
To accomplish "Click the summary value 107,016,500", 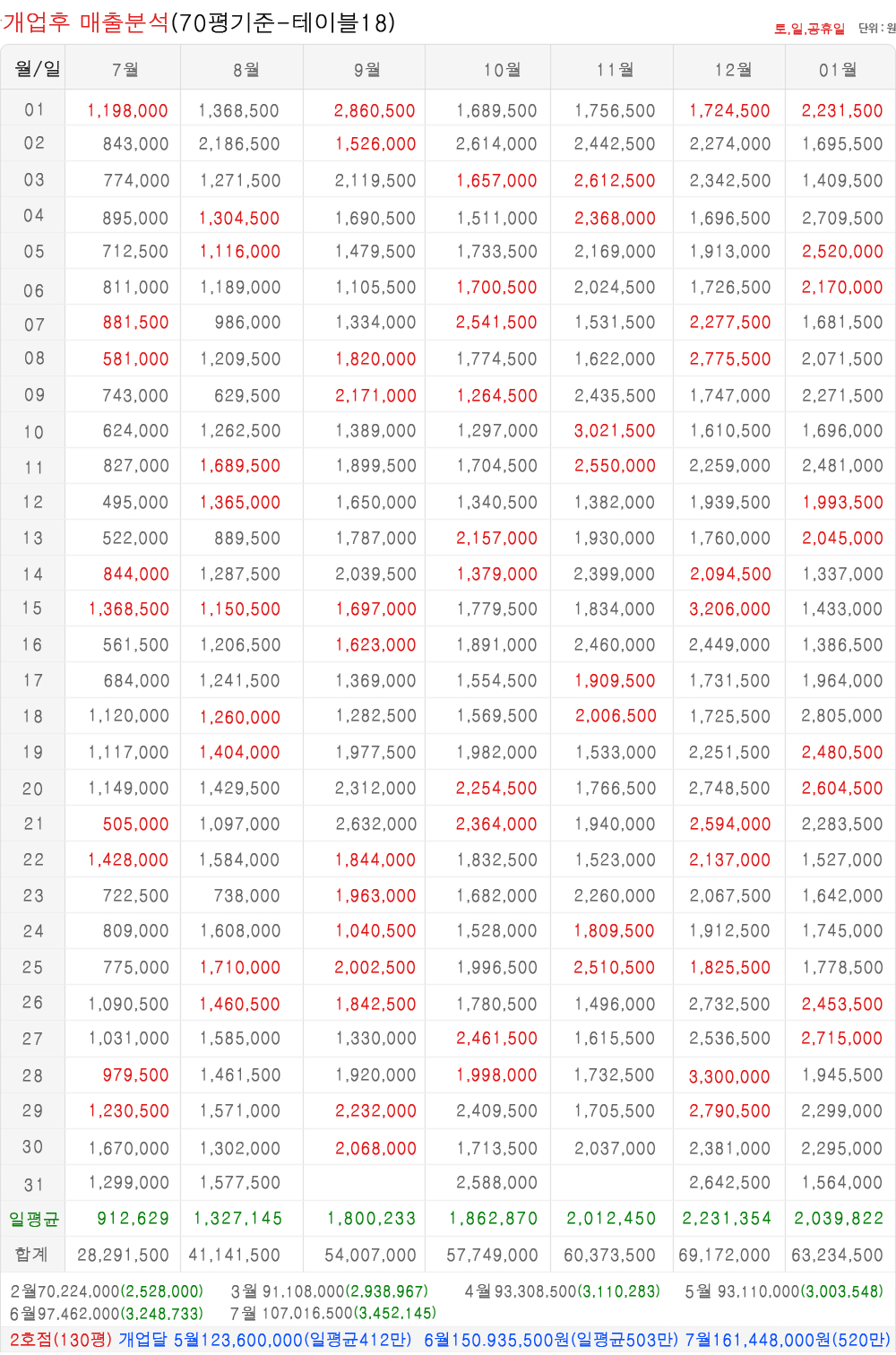I will pos(308,1314).
